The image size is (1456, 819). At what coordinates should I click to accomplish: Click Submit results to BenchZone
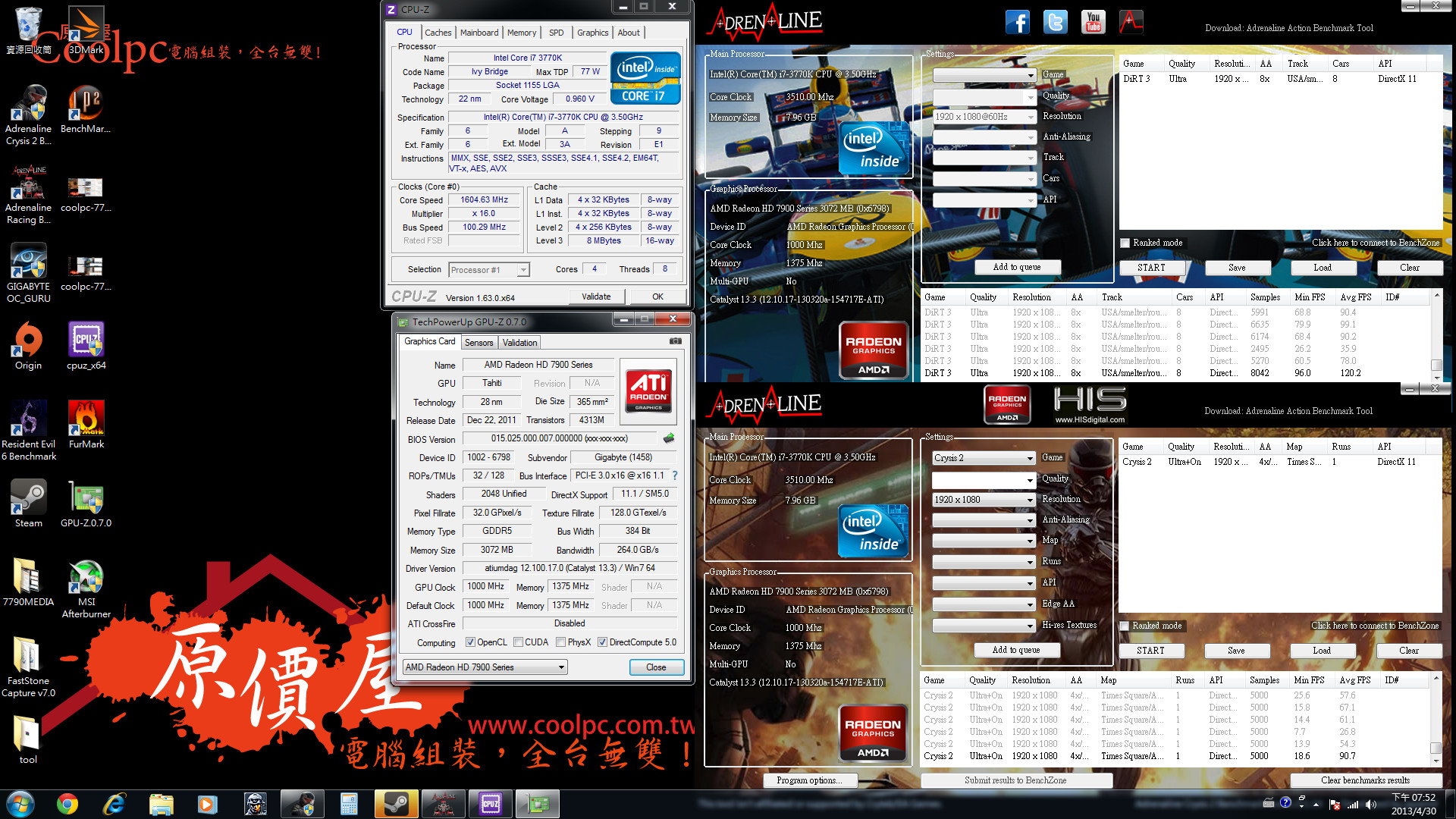(1015, 780)
